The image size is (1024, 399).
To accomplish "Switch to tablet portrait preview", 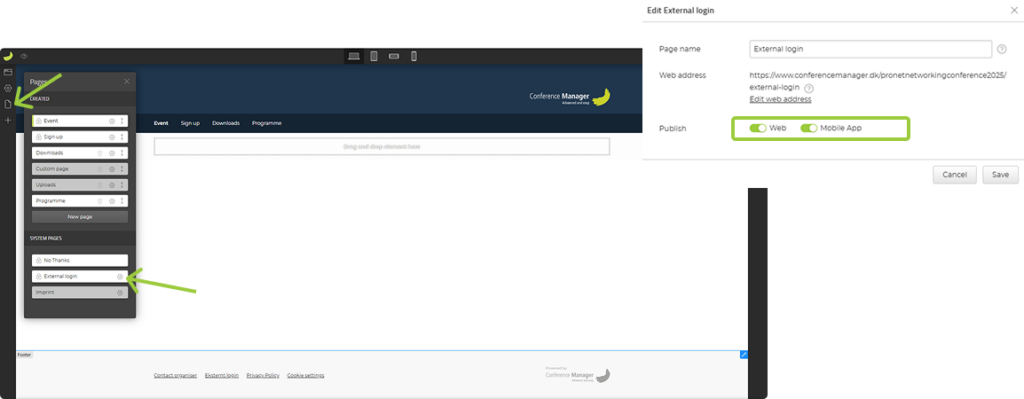I will tap(374, 56).
